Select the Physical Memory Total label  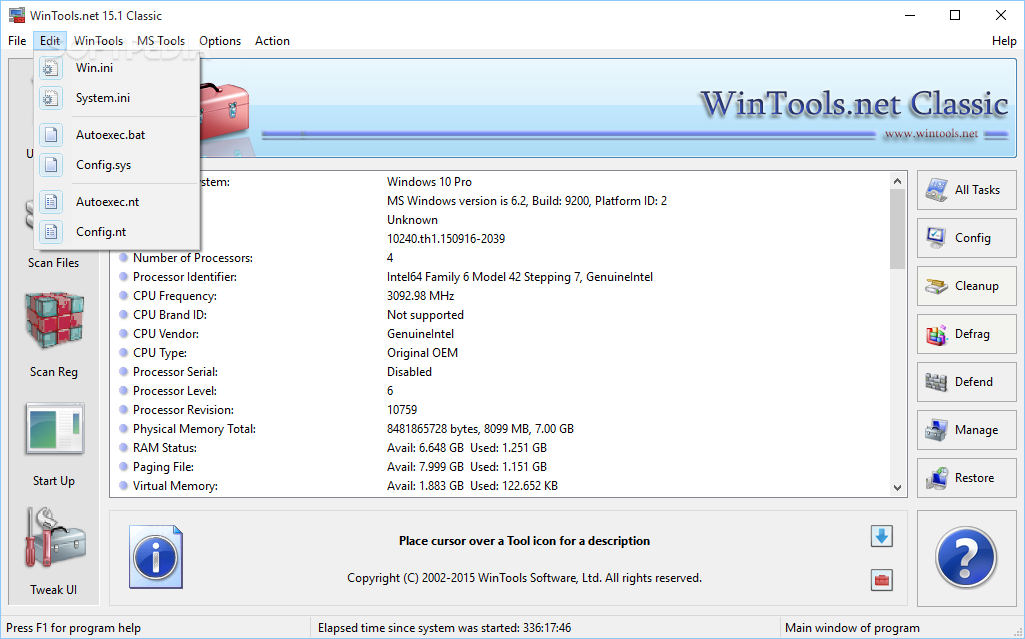[x=194, y=429]
